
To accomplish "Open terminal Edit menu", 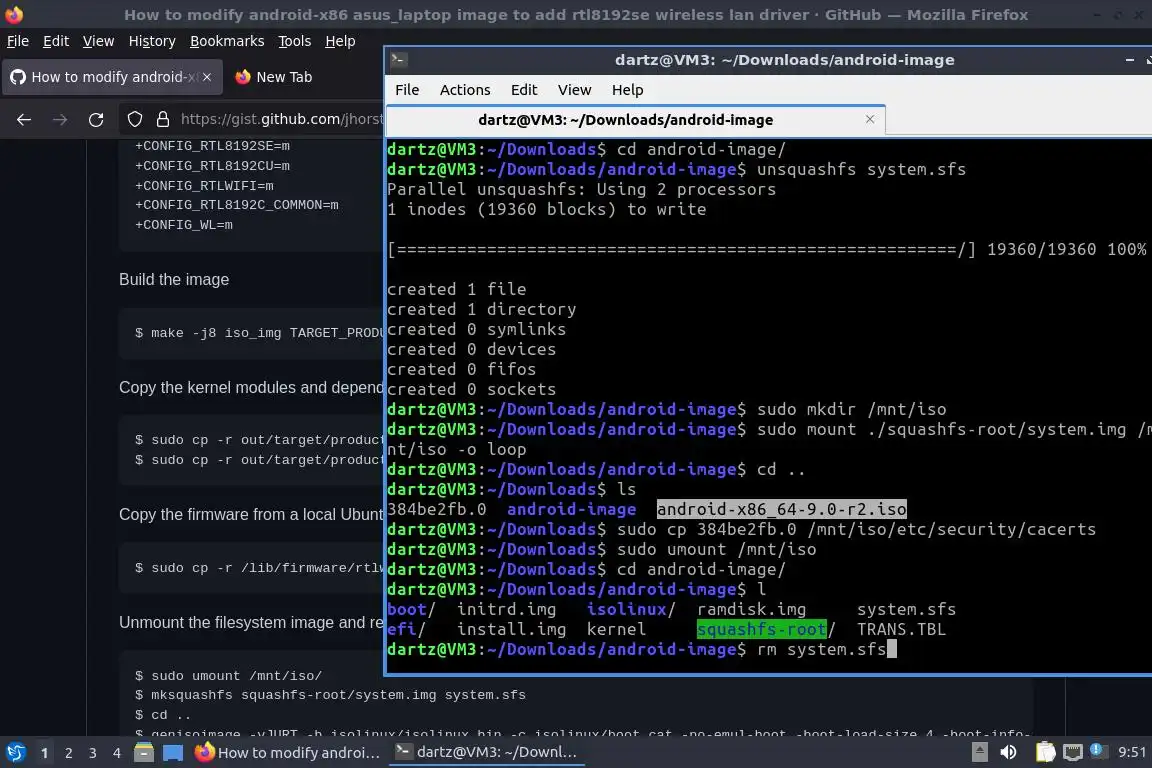I will [524, 90].
